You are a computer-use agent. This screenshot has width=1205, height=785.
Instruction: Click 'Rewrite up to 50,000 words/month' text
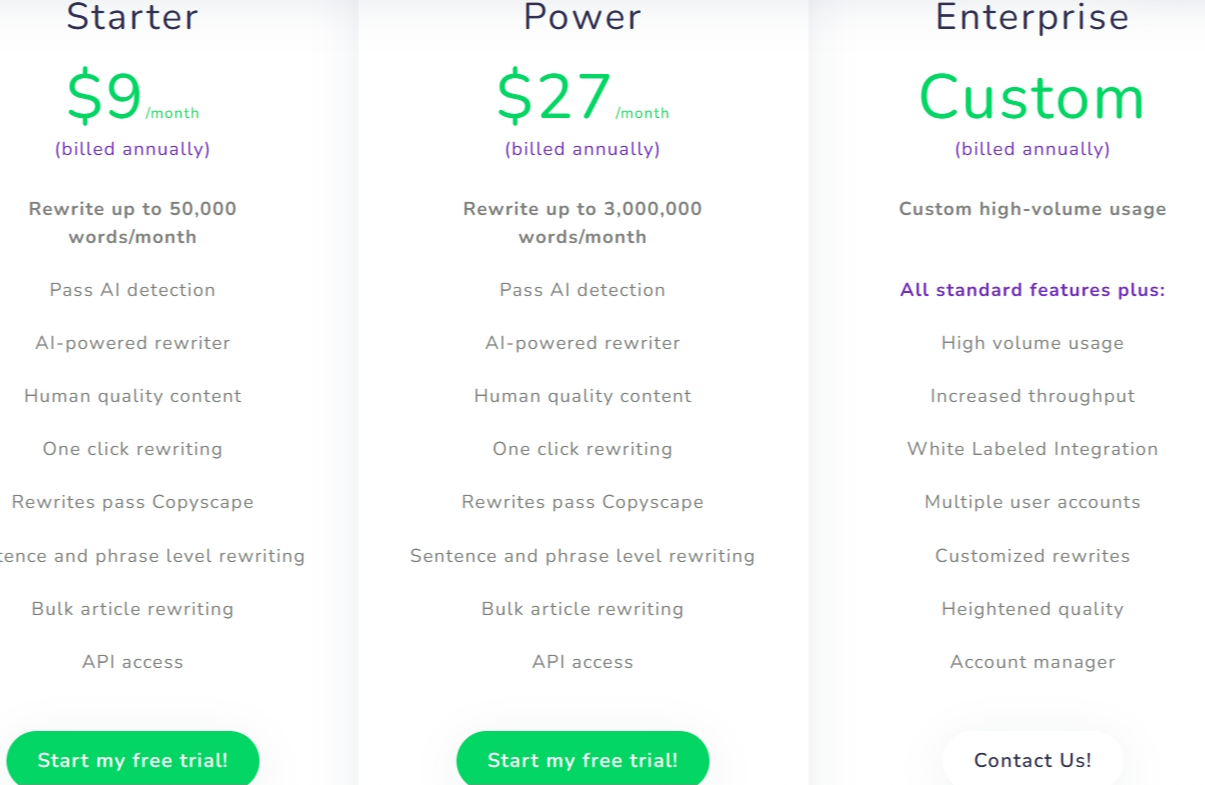coord(133,223)
